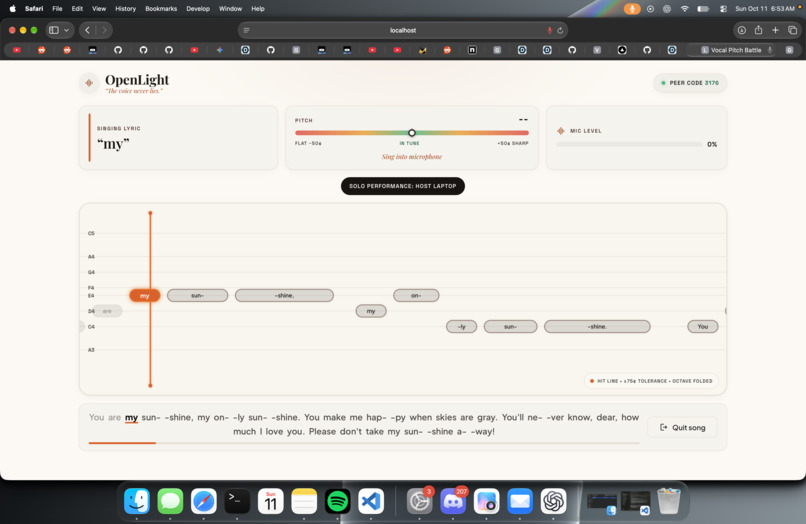Go forward with Safari's forward arrow

pyautogui.click(x=104, y=30)
